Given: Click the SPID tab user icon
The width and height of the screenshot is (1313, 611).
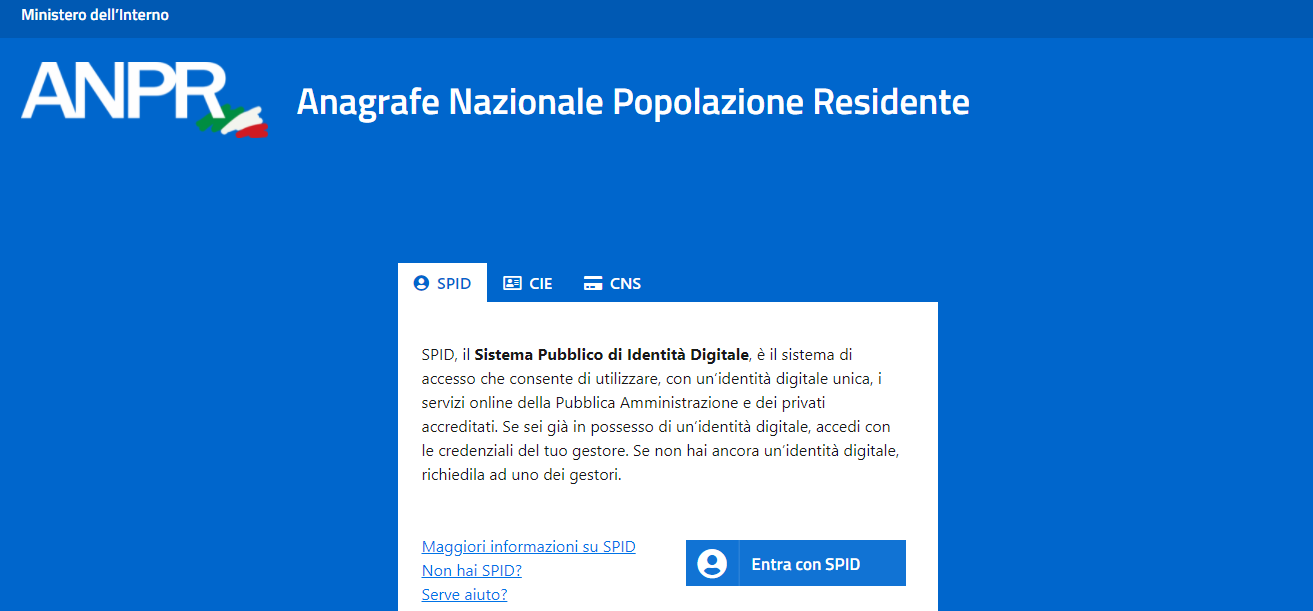Looking at the screenshot, I should (421, 283).
